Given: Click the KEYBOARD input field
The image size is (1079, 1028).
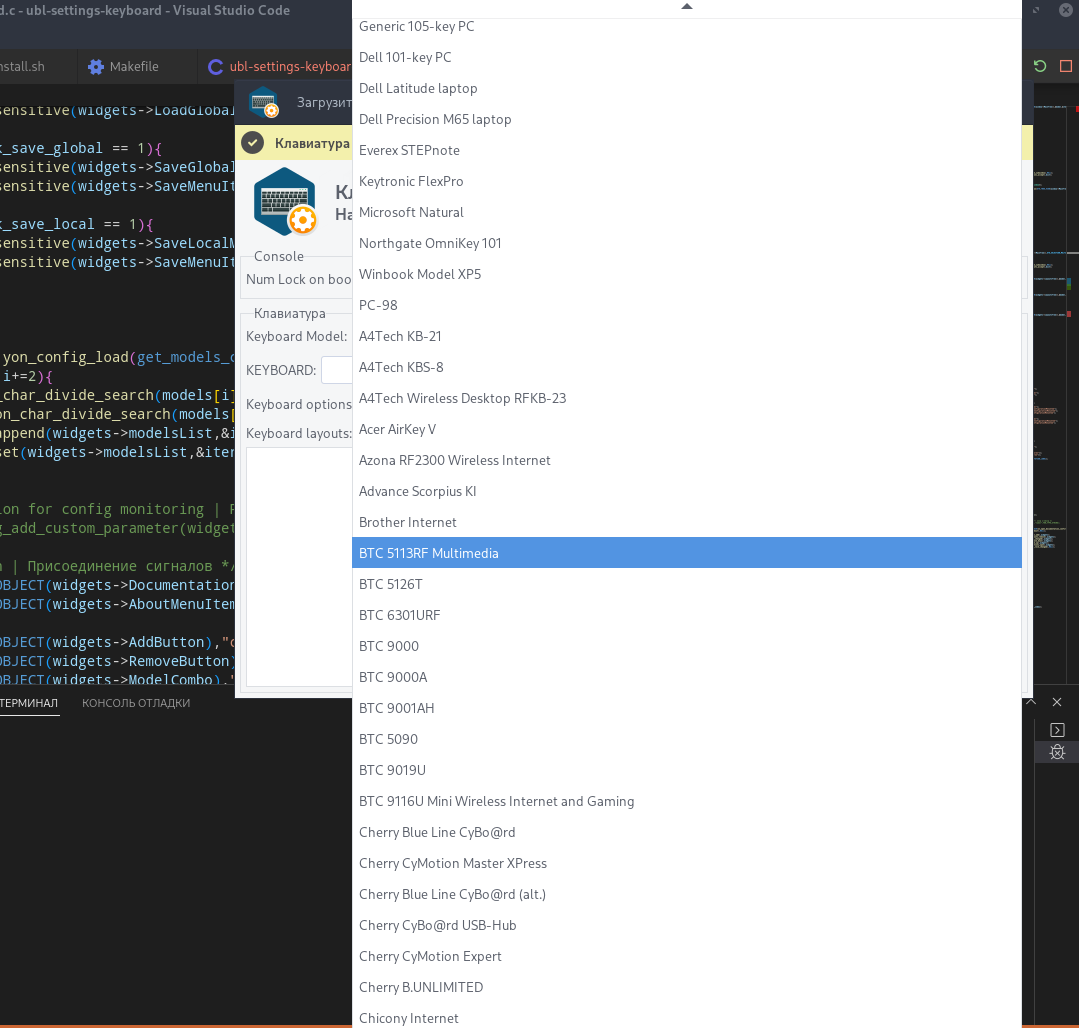Looking at the screenshot, I should (x=337, y=370).
